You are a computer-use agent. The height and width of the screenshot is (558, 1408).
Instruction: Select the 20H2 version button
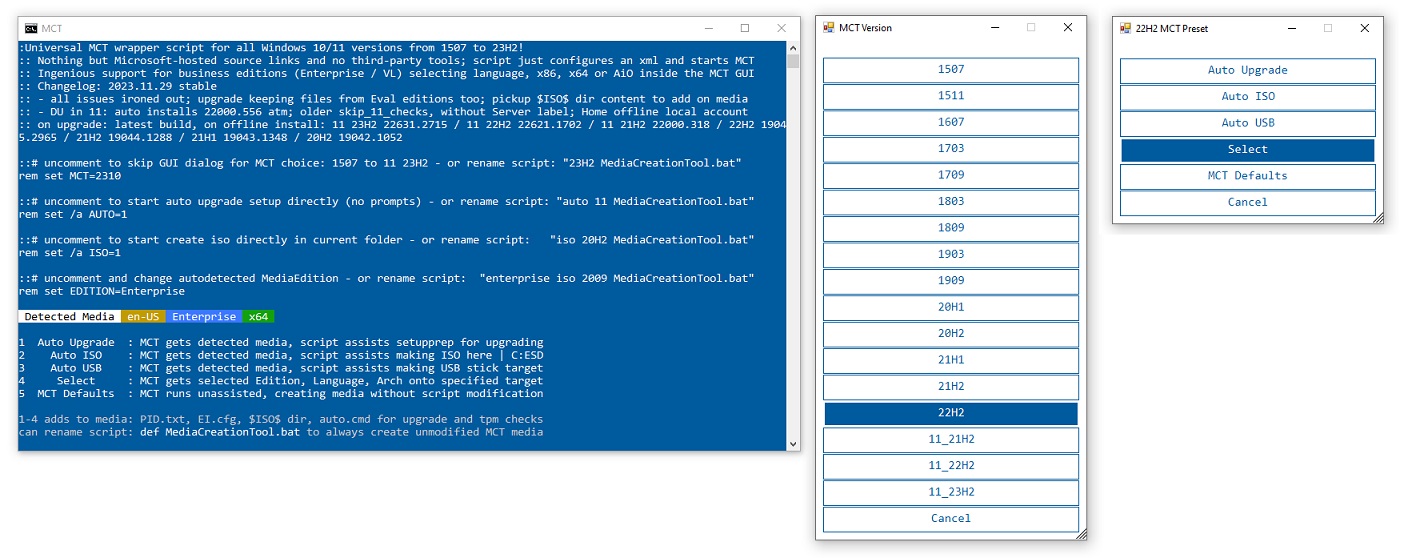tap(951, 334)
